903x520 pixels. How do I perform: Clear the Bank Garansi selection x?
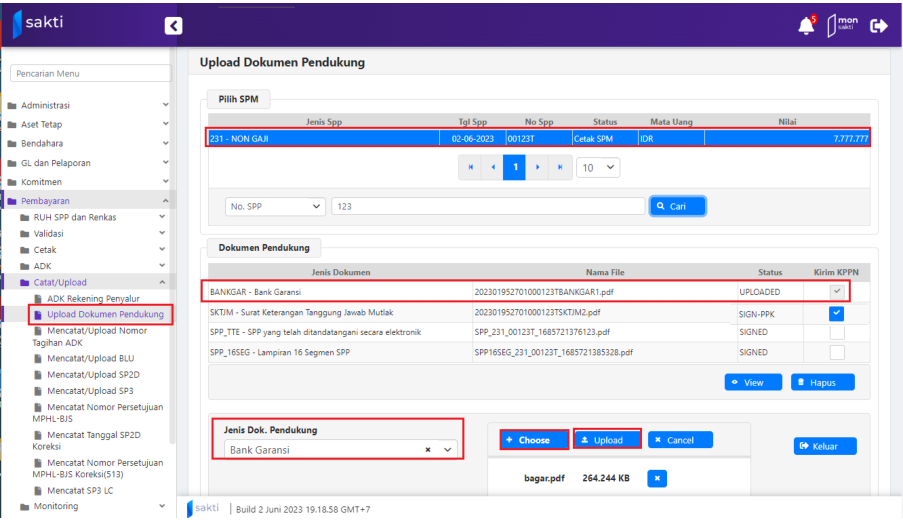428,450
